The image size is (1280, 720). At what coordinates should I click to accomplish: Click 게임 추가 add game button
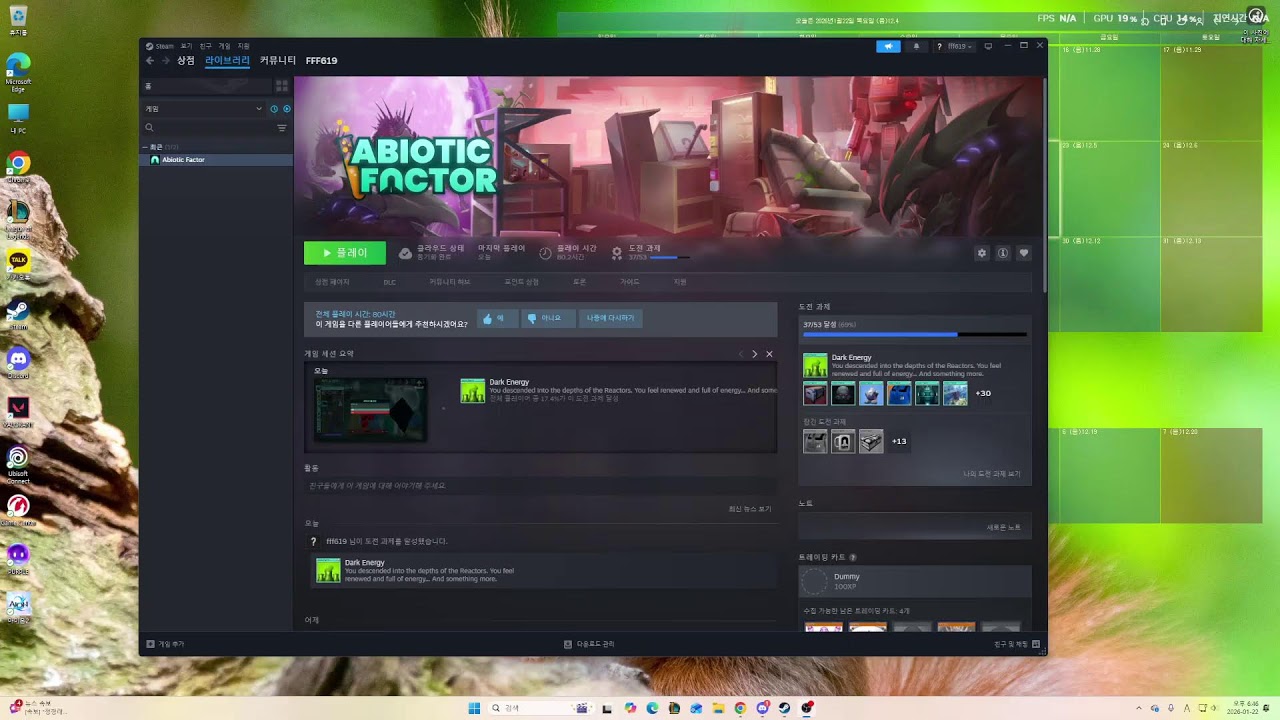[x=165, y=644]
